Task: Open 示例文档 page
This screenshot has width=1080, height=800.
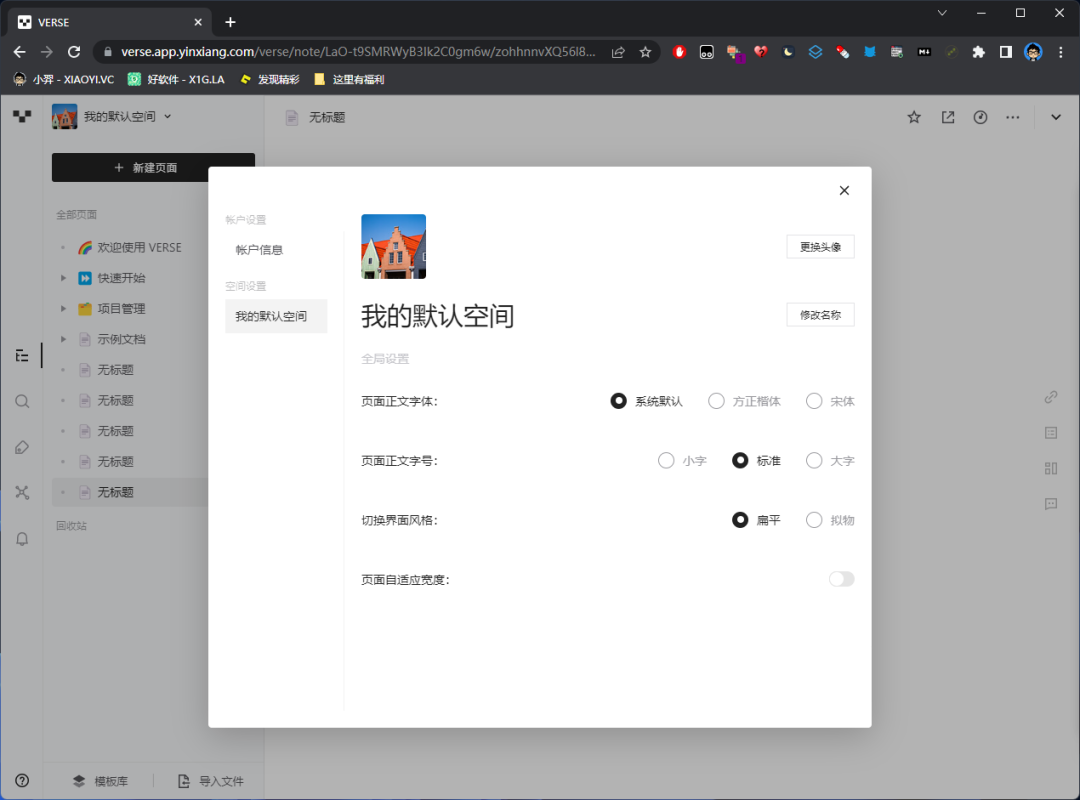Action: 121,339
